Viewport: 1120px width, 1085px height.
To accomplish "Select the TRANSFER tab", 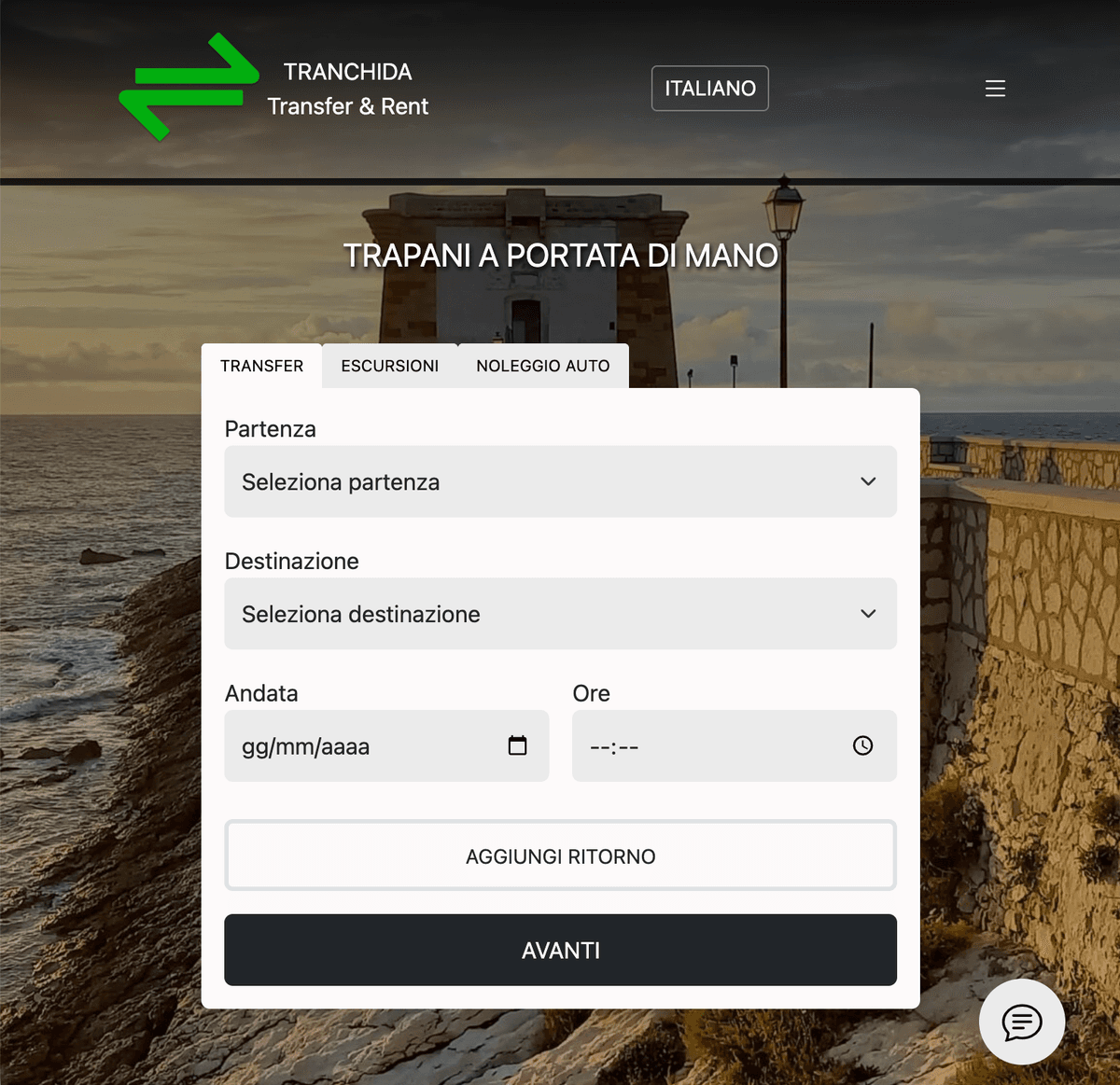I will tap(261, 365).
